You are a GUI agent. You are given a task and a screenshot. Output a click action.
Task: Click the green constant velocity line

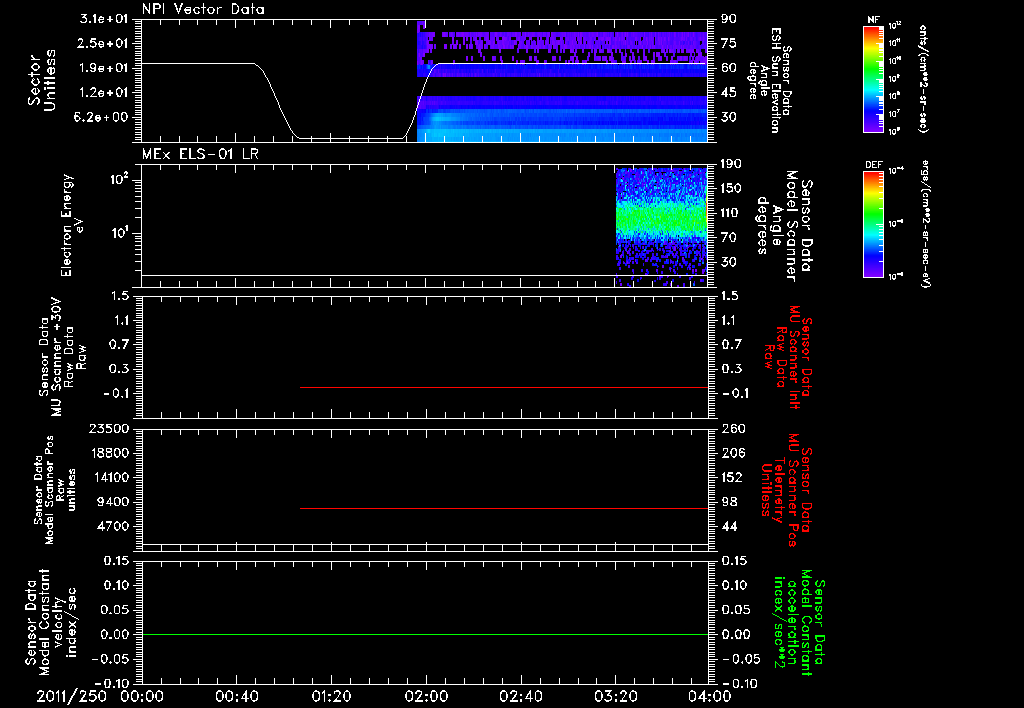[x=424, y=634]
